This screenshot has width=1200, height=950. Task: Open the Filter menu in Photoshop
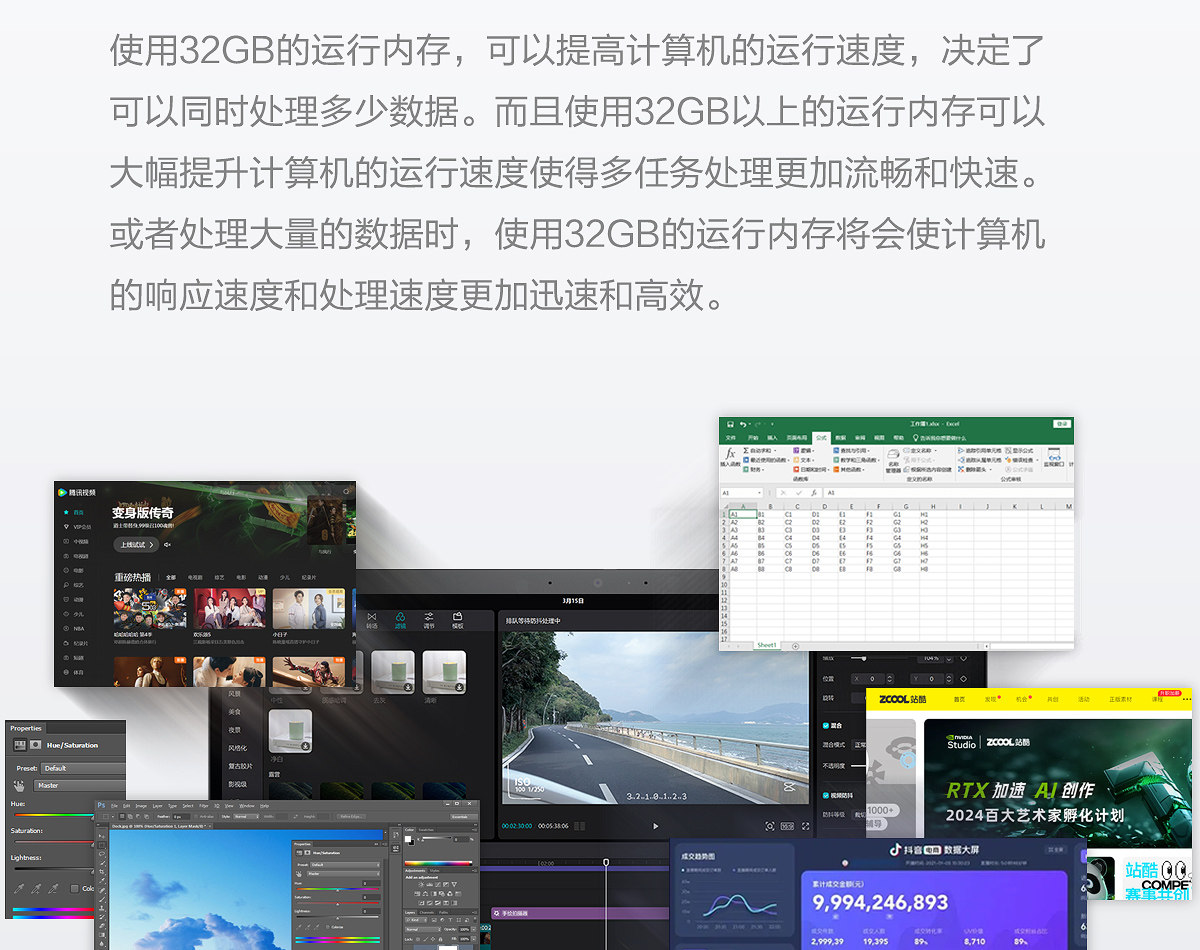(203, 805)
